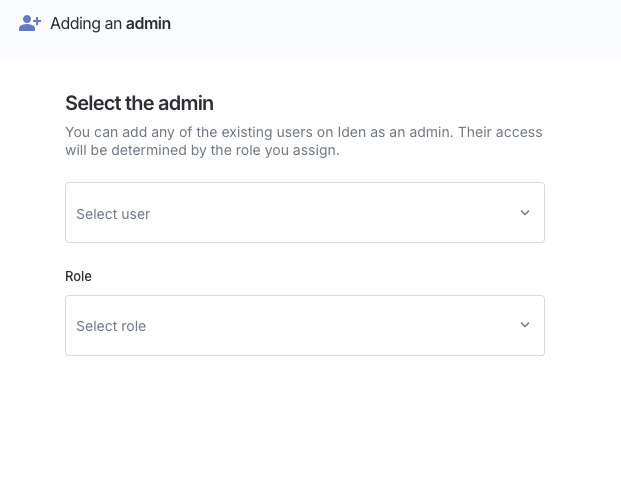Viewport: 621px width, 502px height.
Task: Click the empty middle of the role combo box
Action: [330, 325]
